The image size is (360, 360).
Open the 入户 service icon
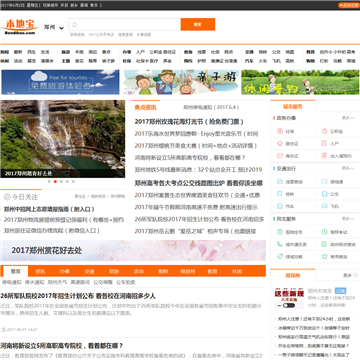tap(324, 144)
